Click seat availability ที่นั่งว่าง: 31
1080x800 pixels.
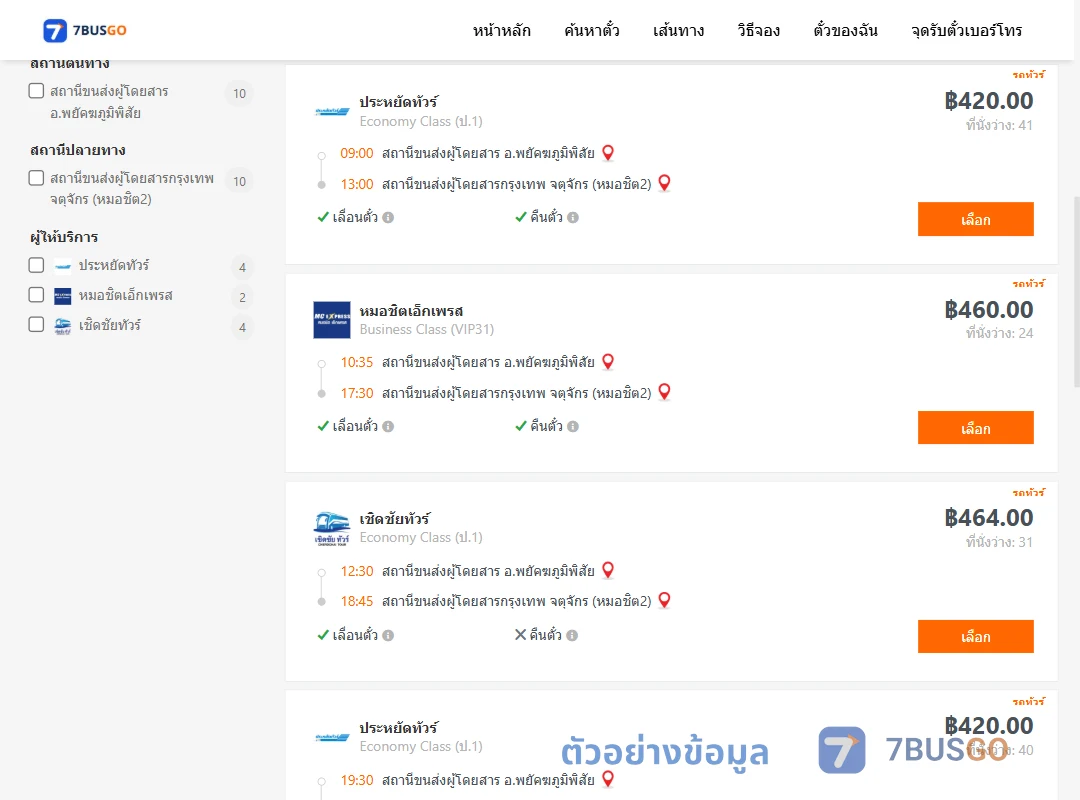click(999, 542)
